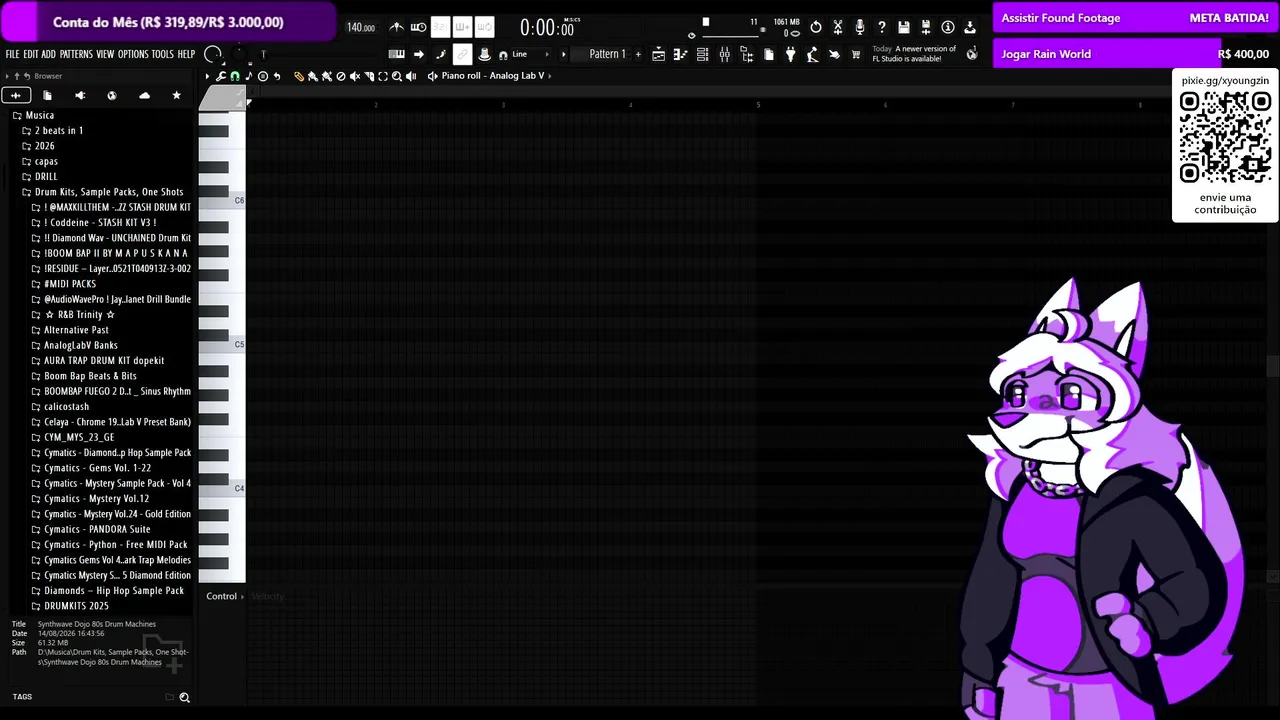Screen dimensions: 1280x720
Task: Toggle blend recording button
Action: coord(485,27)
